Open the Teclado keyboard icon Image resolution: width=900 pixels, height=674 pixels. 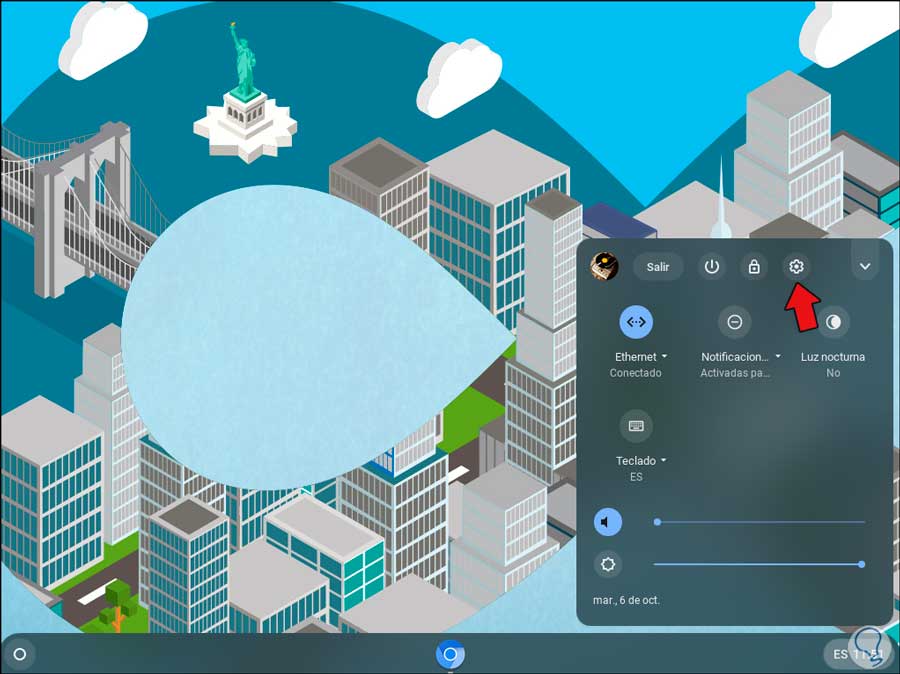coord(636,426)
